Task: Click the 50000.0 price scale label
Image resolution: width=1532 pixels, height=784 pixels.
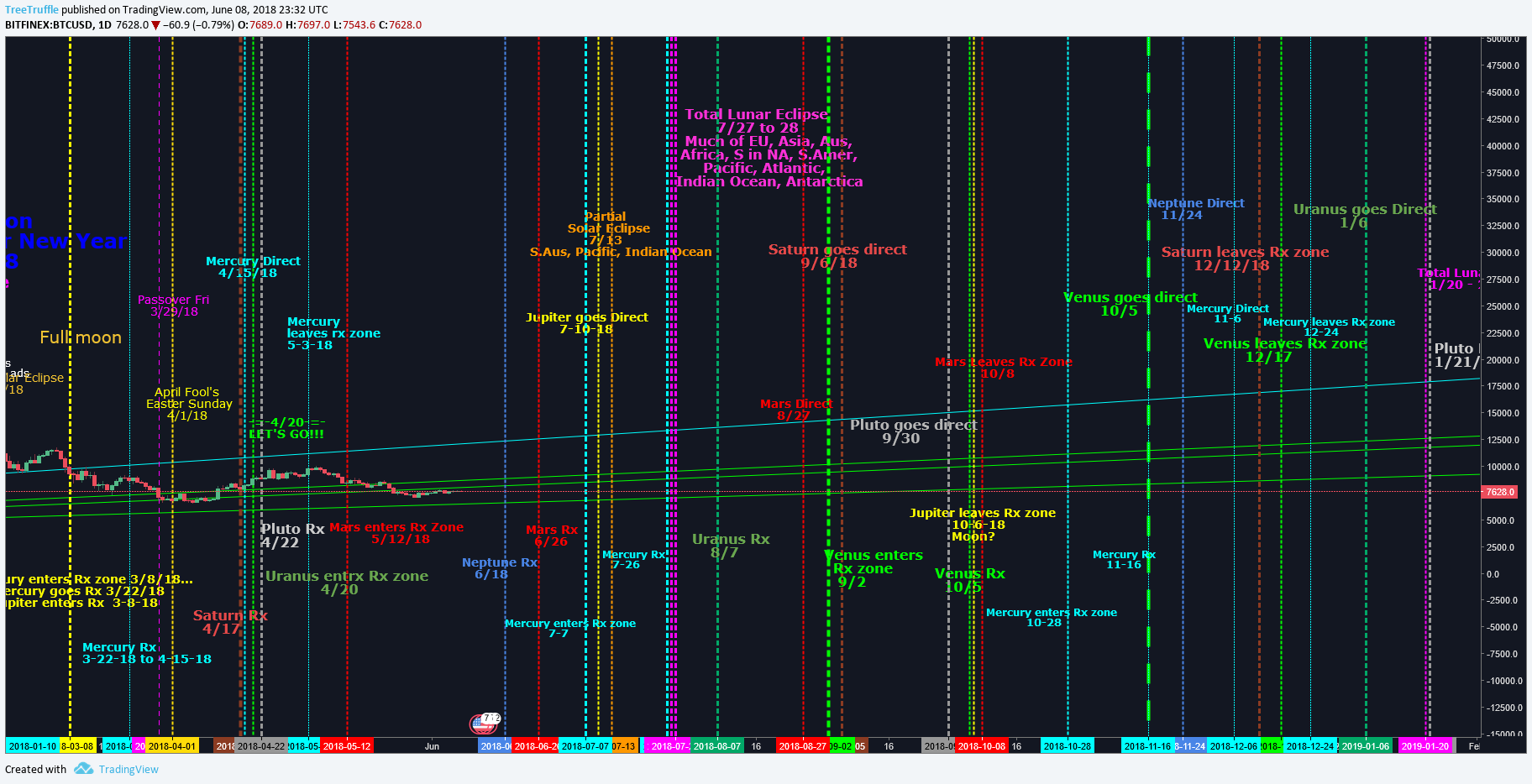Action: [1502, 39]
